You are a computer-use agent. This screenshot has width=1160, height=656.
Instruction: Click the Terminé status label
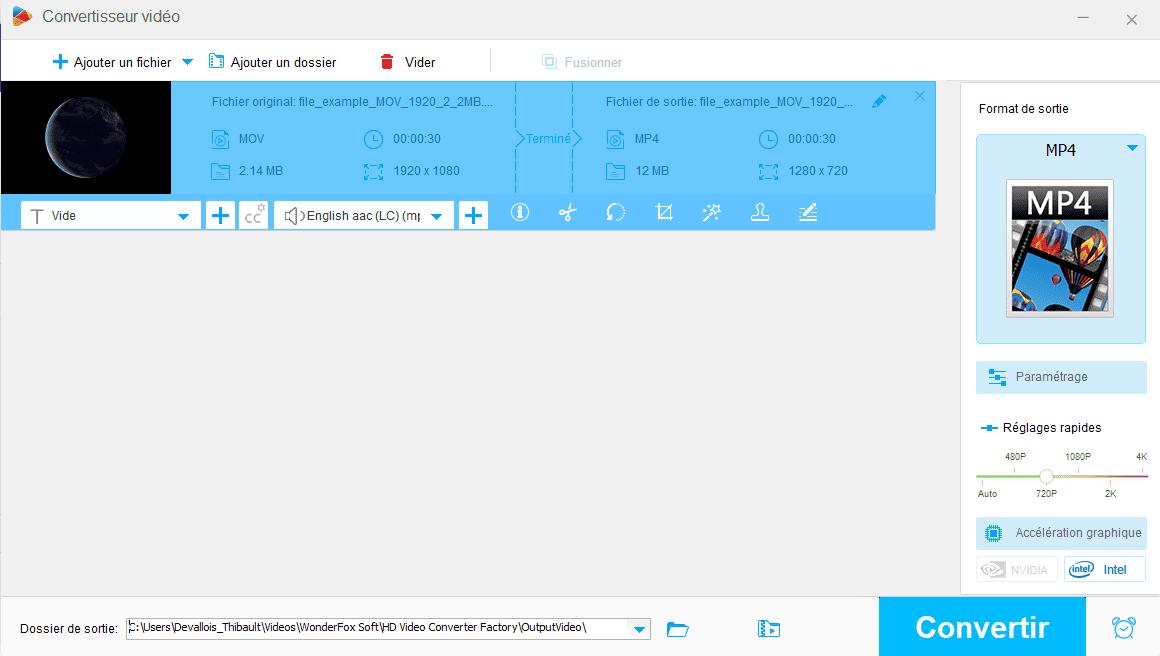[548, 139]
